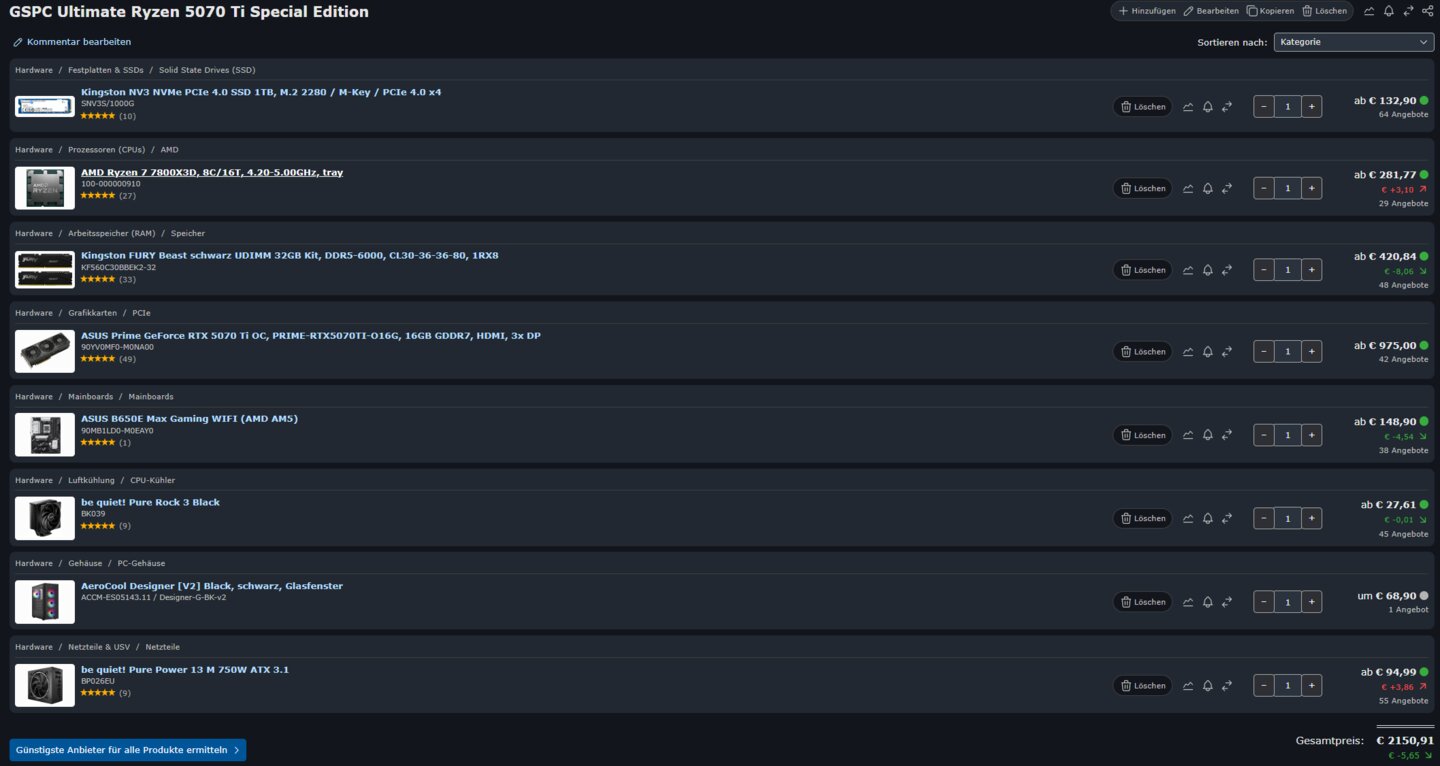Screen dimensions: 1440x766
Task: Open Kingston FURY Beast RAM product thumbnail
Action: coord(45,269)
